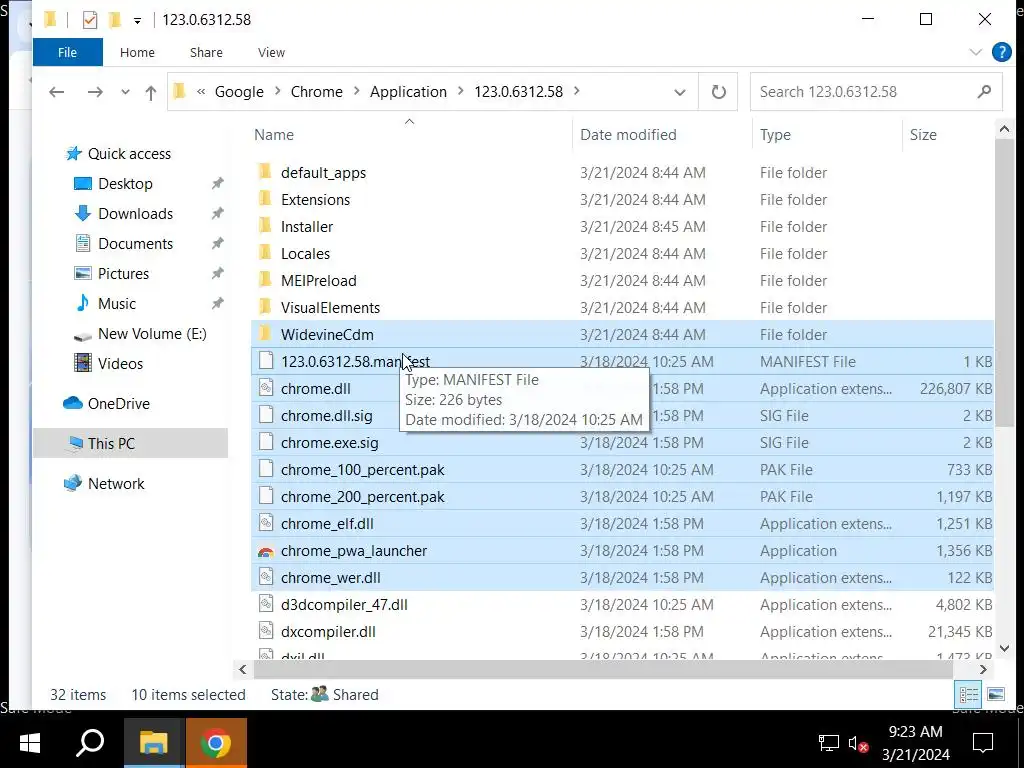1024x768 pixels.
Task: Click New folder icon in title bar
Action: click(x=115, y=20)
